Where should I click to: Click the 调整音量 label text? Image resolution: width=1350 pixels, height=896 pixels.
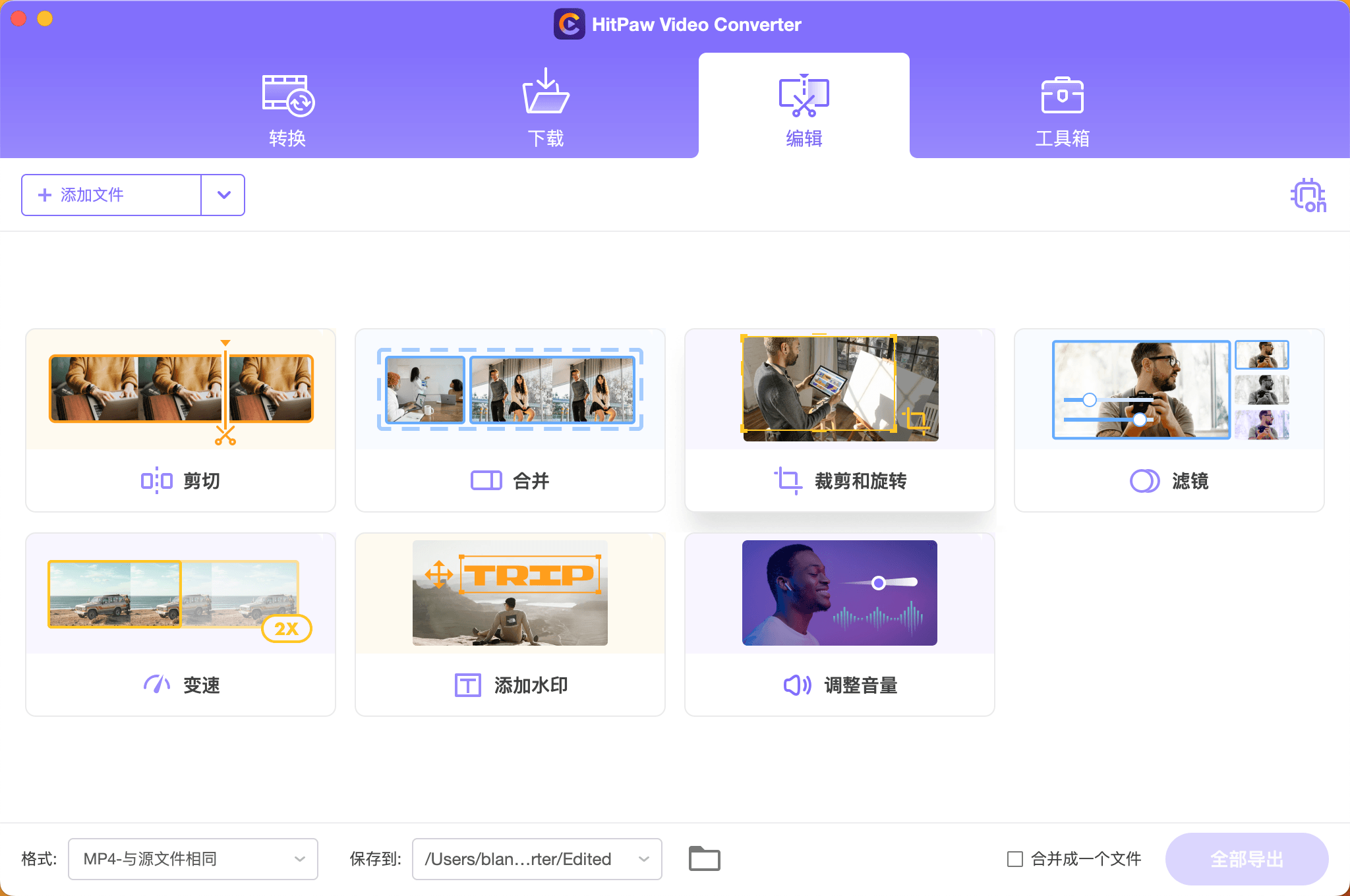point(861,686)
